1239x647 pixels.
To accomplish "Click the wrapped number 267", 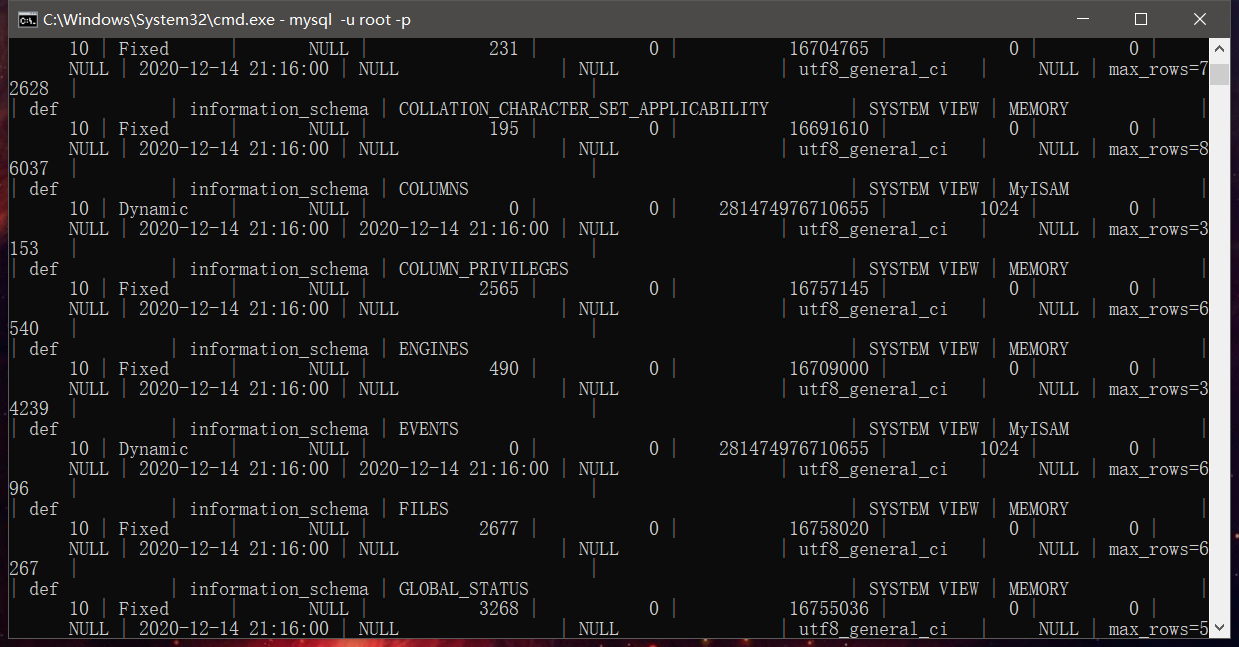I will (x=24, y=569).
